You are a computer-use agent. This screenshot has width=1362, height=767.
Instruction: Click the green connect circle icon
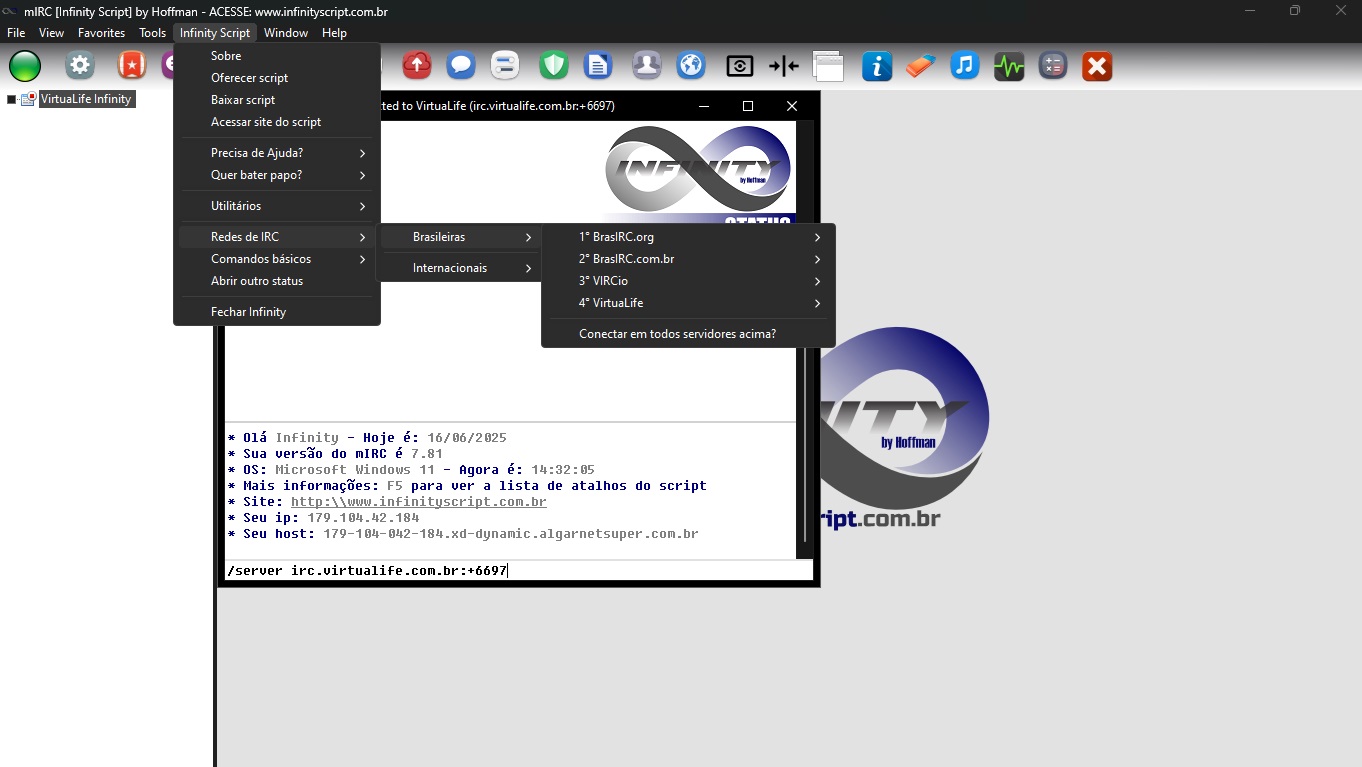[25, 66]
